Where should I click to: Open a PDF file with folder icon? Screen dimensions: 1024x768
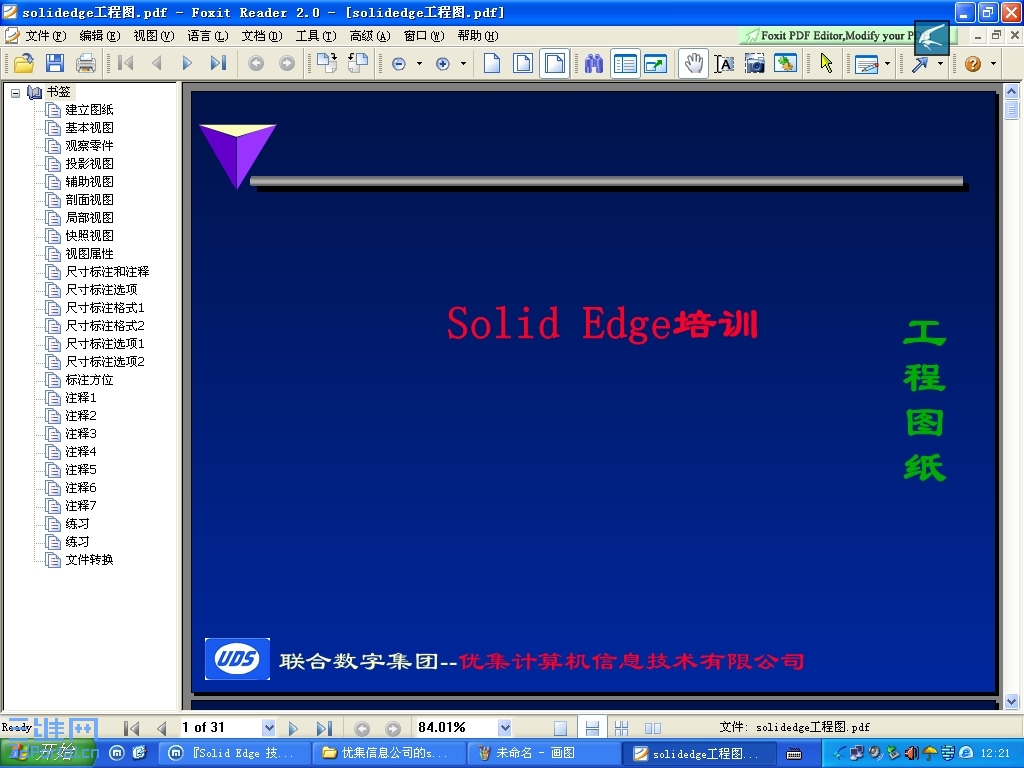[x=24, y=63]
